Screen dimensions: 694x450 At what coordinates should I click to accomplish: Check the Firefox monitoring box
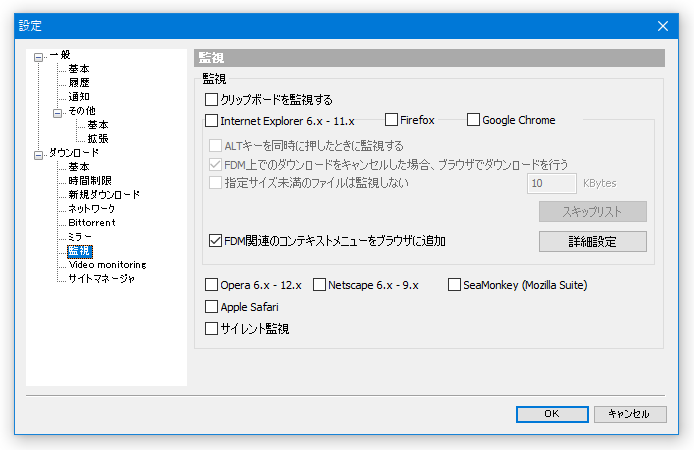pyautogui.click(x=391, y=119)
